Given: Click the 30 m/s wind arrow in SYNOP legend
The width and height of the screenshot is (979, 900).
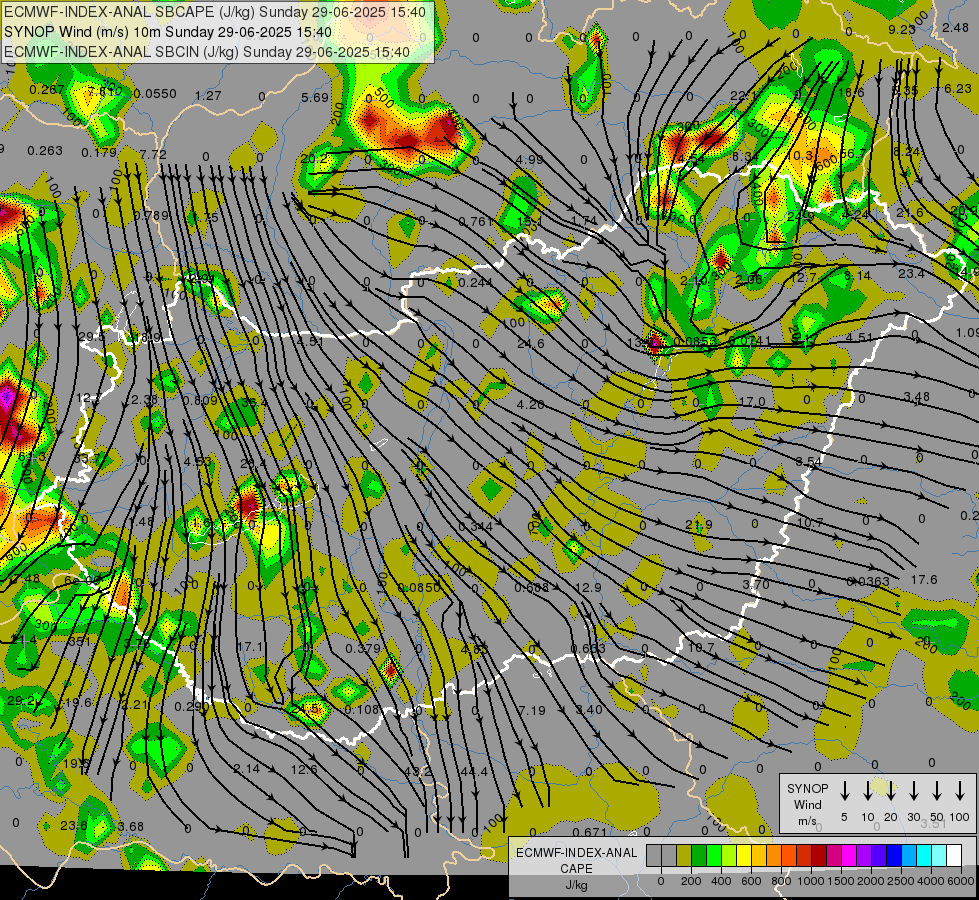Looking at the screenshot, I should [913, 791].
